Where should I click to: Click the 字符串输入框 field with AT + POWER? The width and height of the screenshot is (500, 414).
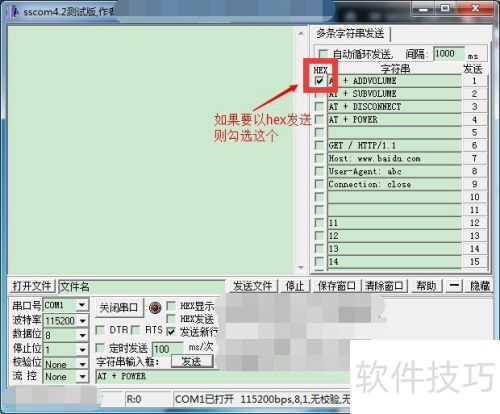223,376
